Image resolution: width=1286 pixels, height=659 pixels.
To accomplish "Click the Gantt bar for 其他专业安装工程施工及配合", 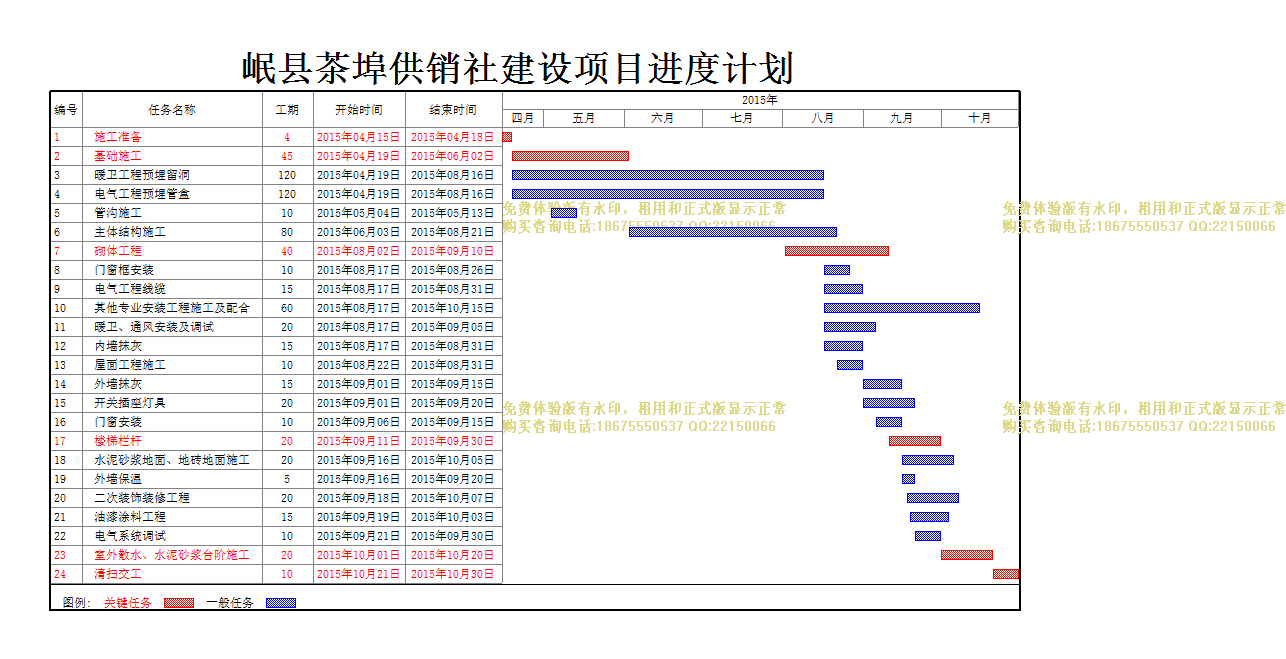I will [x=902, y=308].
